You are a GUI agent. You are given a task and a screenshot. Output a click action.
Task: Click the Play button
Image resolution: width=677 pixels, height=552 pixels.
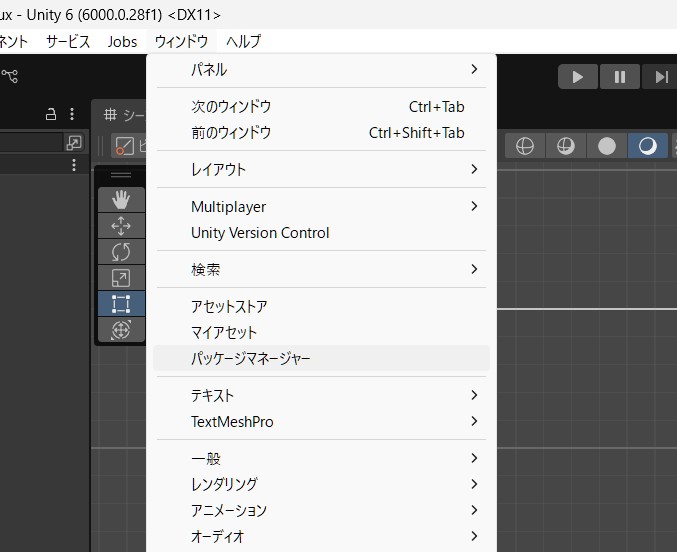point(578,77)
